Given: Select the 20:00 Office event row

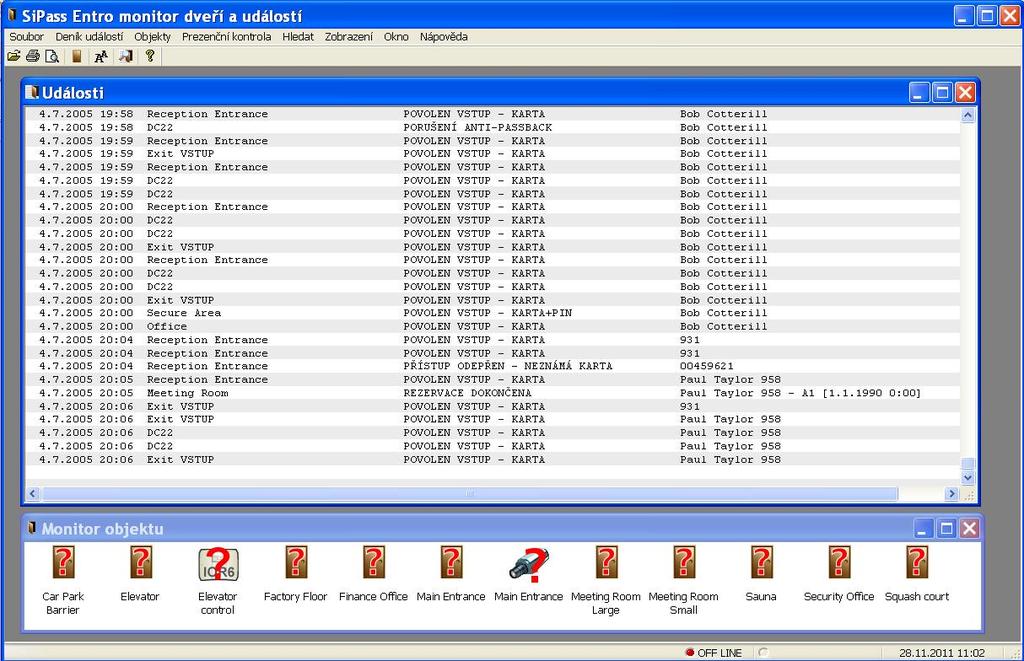Looking at the screenshot, I should (x=493, y=327).
